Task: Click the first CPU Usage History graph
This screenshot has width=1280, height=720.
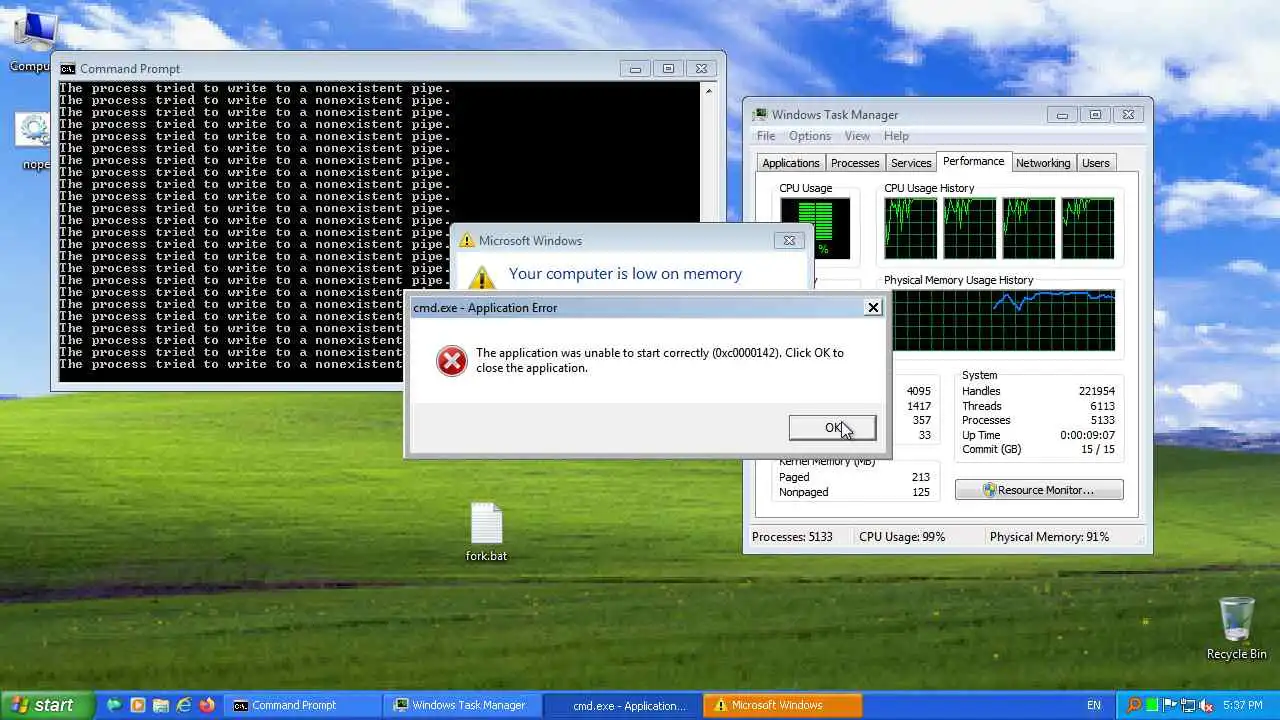Action: click(x=910, y=228)
